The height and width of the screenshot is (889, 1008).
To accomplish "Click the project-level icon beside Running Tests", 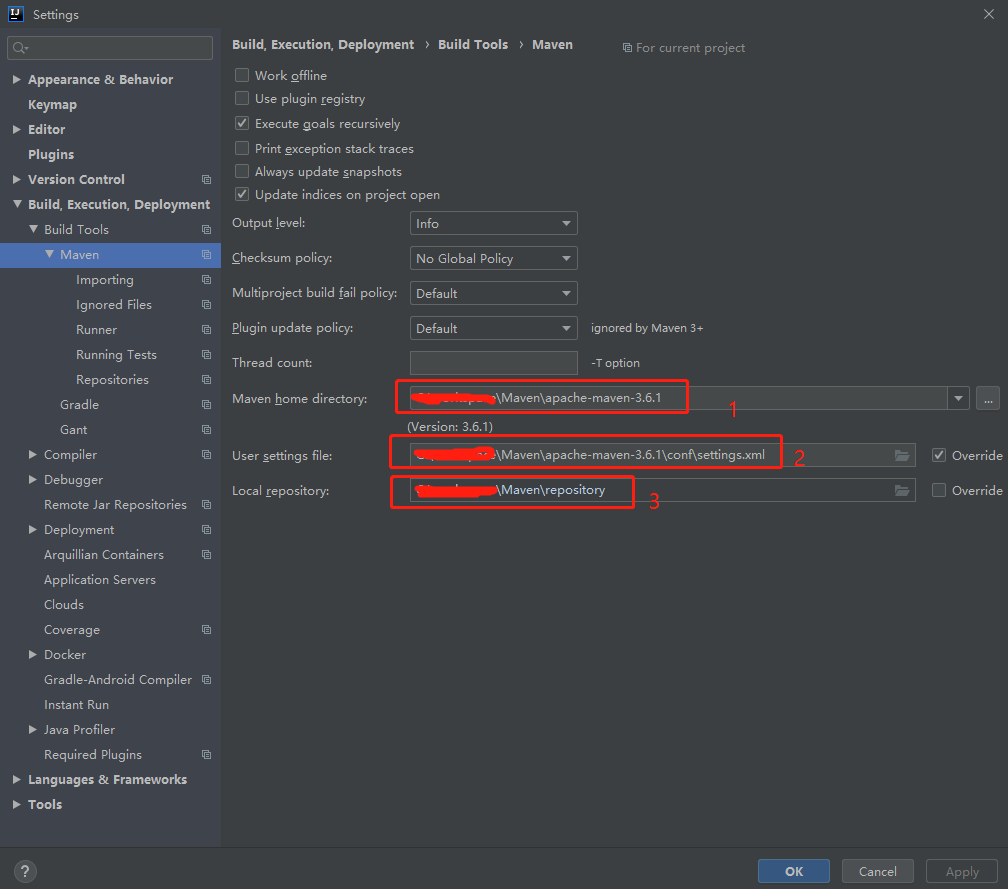I will tap(206, 355).
